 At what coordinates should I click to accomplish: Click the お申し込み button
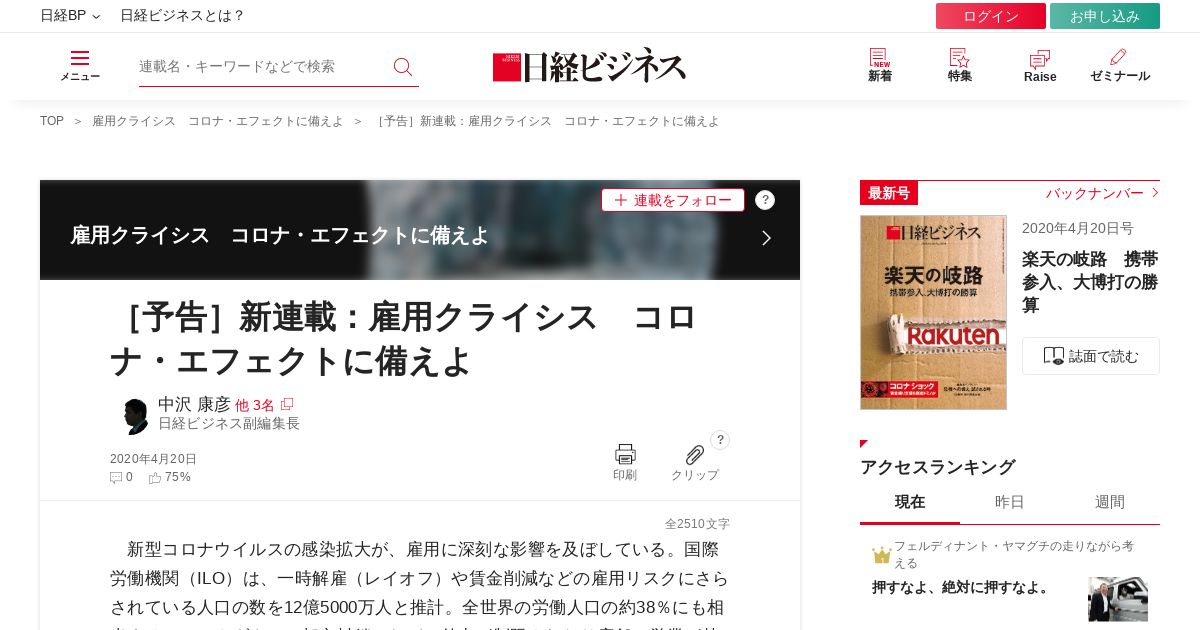click(x=1105, y=16)
